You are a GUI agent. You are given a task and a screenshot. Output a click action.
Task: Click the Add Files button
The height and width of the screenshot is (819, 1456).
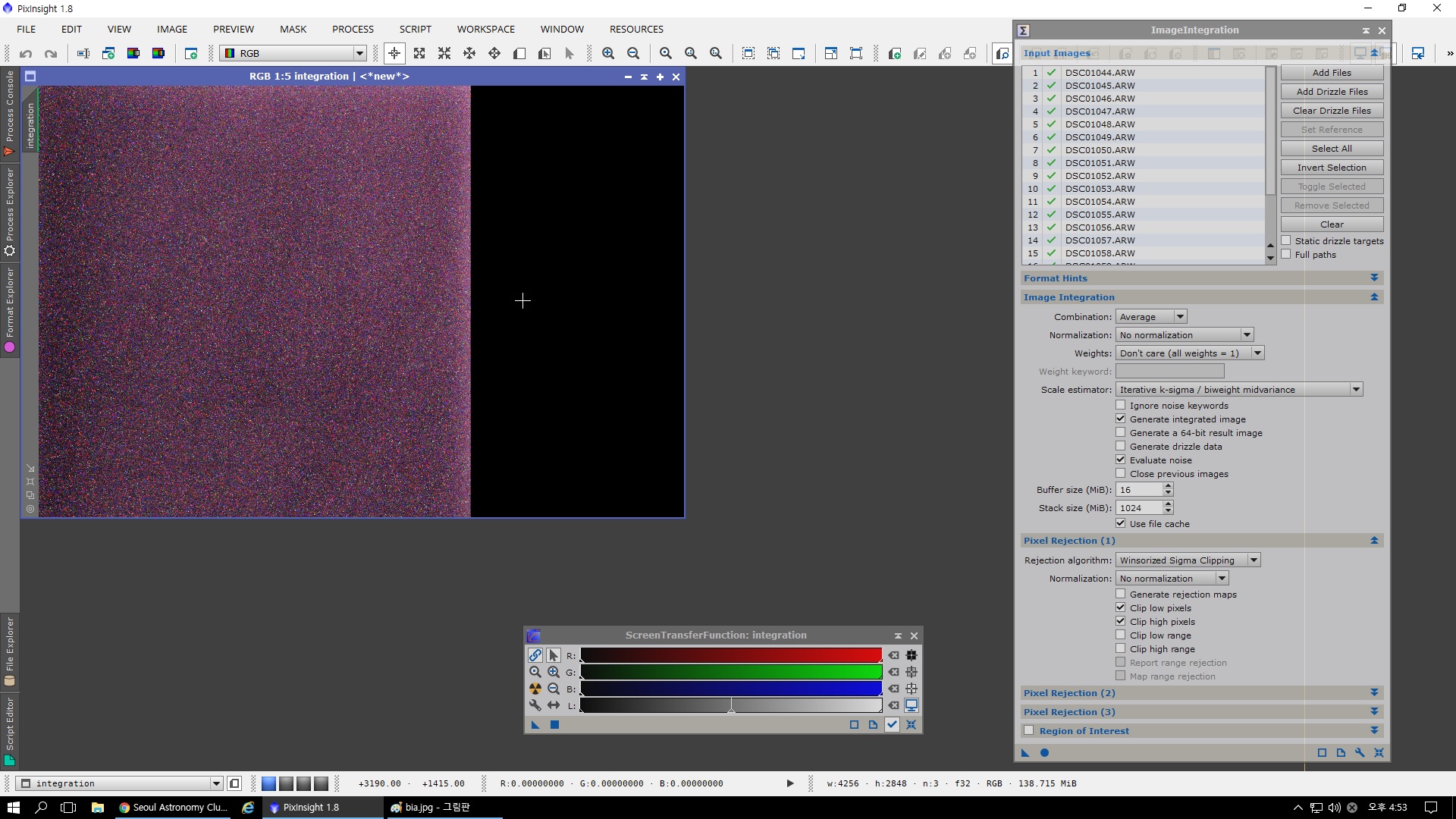[1332, 73]
